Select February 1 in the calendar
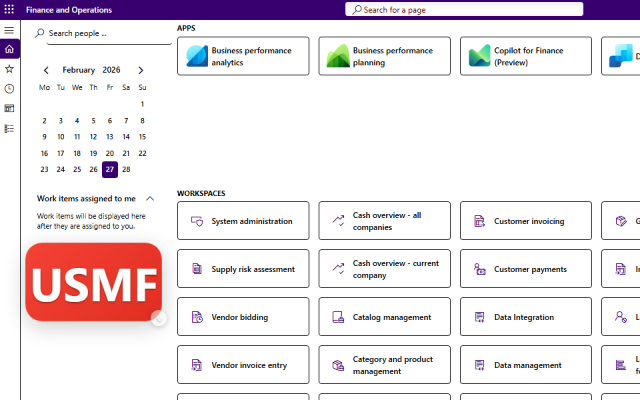The width and height of the screenshot is (640, 400). pyautogui.click(x=142, y=104)
